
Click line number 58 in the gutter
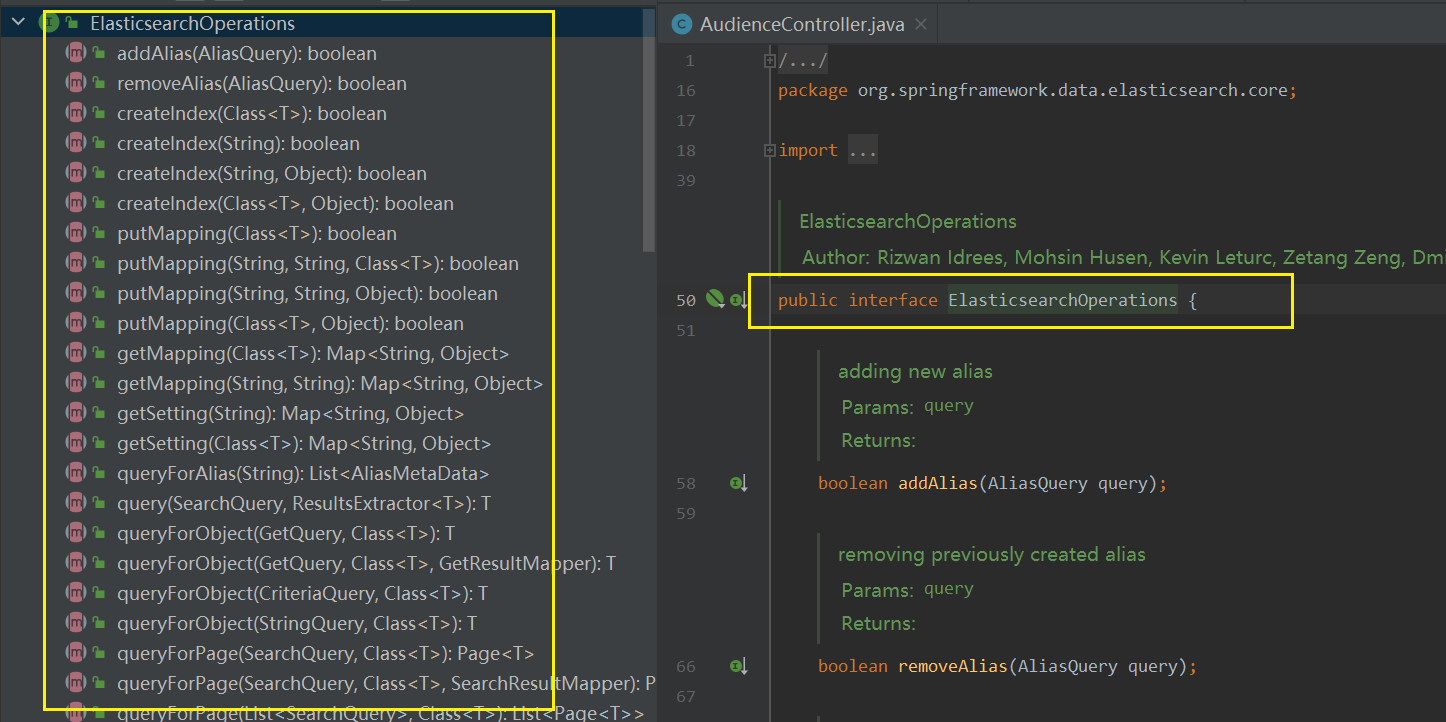click(685, 483)
